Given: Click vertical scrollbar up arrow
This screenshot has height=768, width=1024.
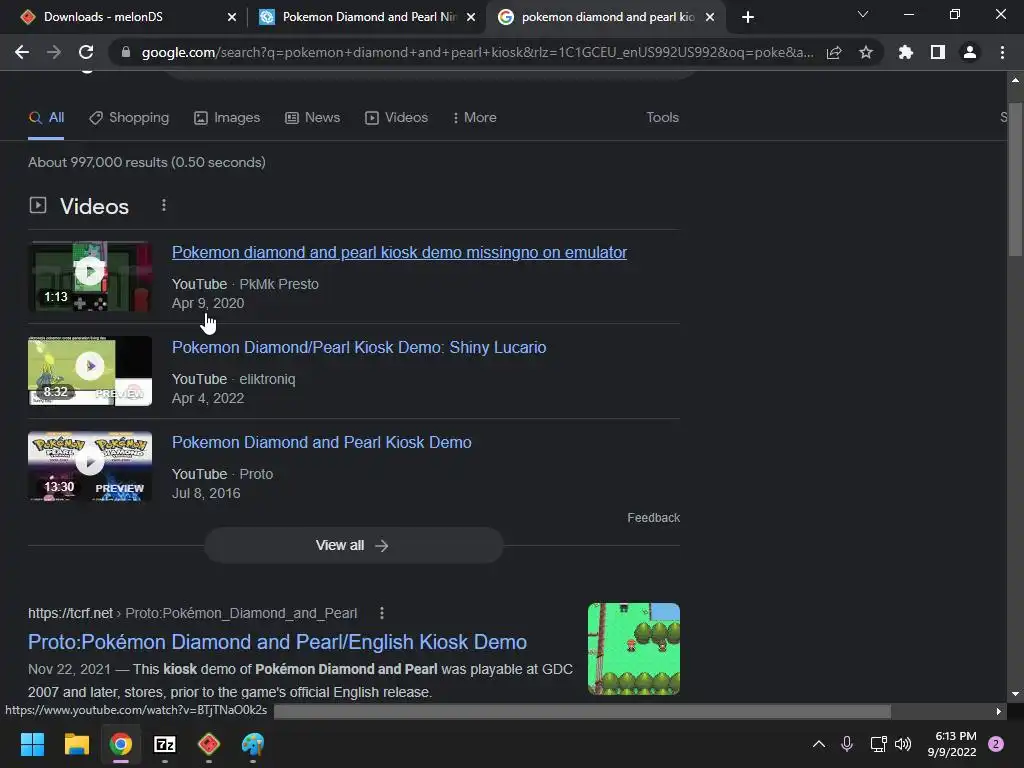Looking at the screenshot, I should [x=1015, y=80].
